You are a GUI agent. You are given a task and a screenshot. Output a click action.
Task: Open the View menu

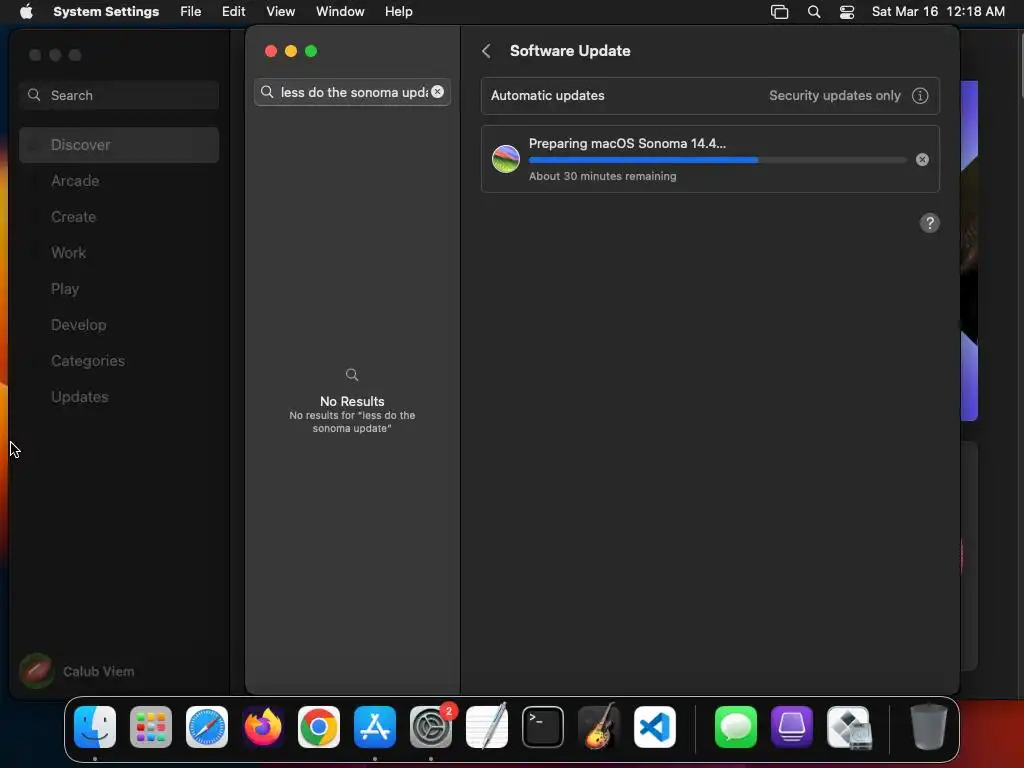click(280, 12)
